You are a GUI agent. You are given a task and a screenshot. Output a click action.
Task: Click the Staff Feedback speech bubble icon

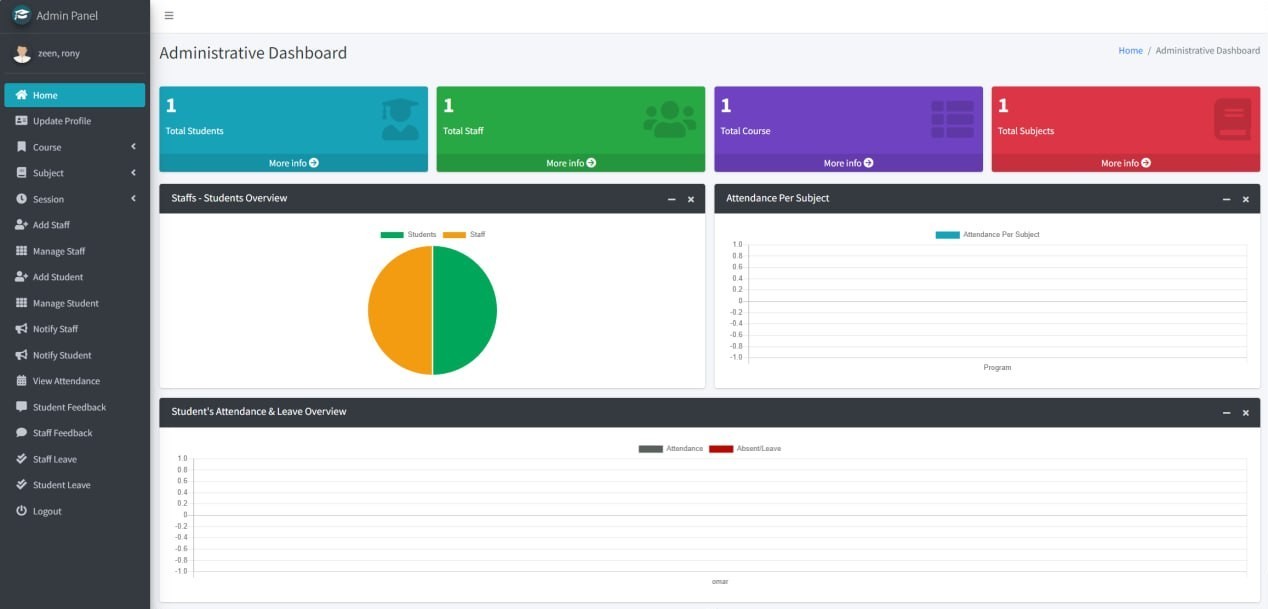click(21, 433)
